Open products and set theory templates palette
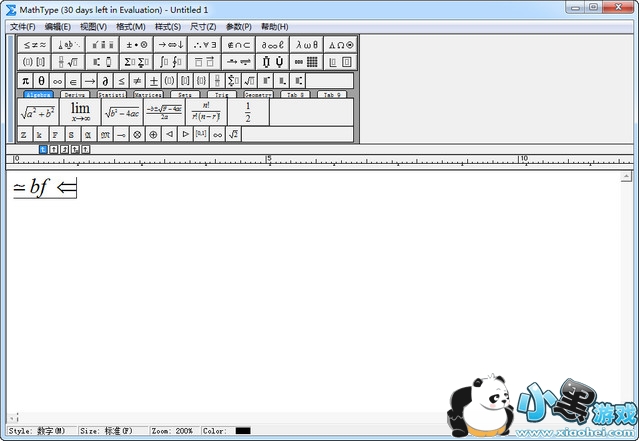 coord(272,62)
